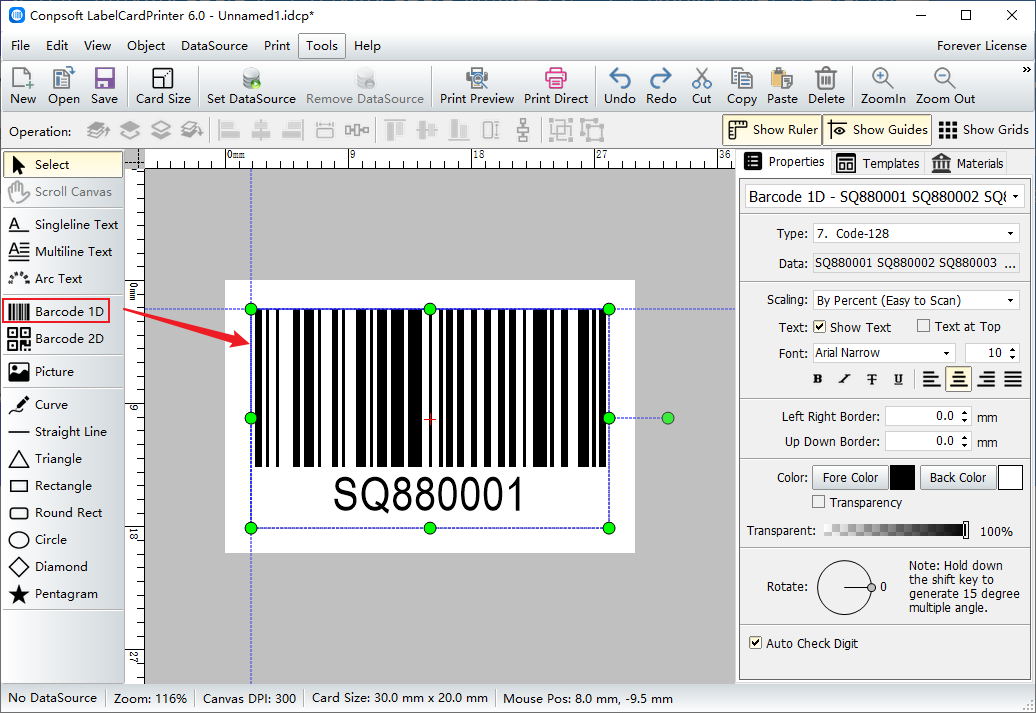Select the Arc Text tool
Image resolution: width=1036 pixels, height=713 pixels.
click(63, 279)
